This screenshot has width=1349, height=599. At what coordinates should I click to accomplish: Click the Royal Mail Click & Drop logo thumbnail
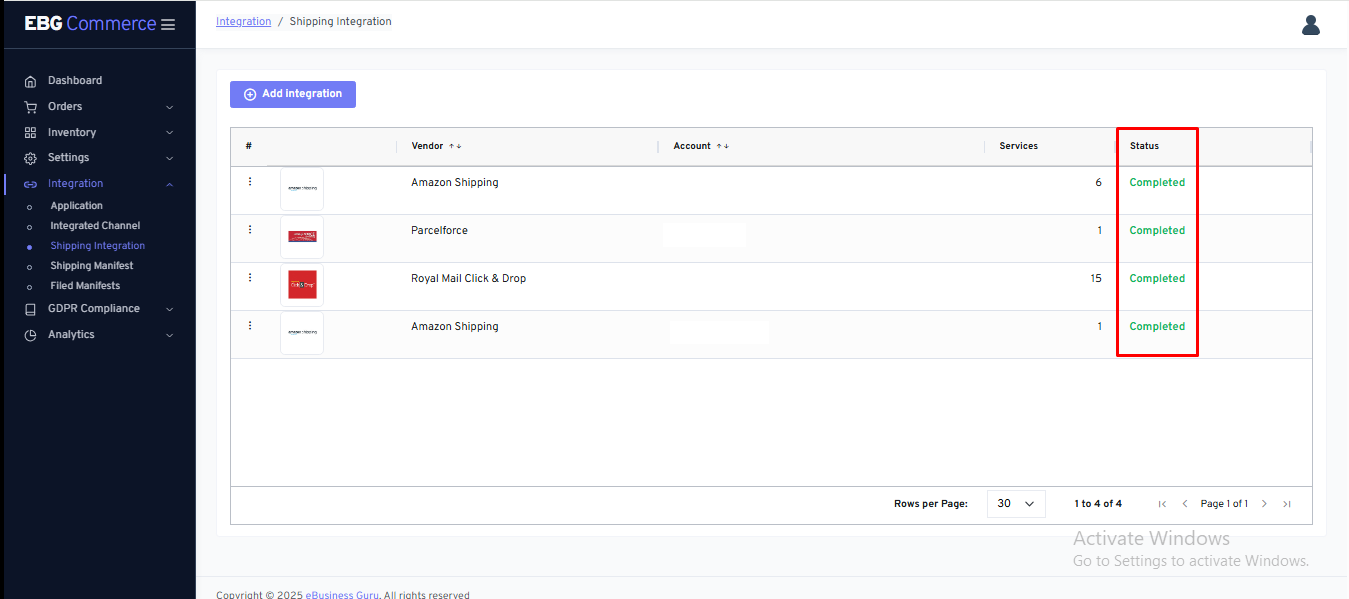pos(302,285)
